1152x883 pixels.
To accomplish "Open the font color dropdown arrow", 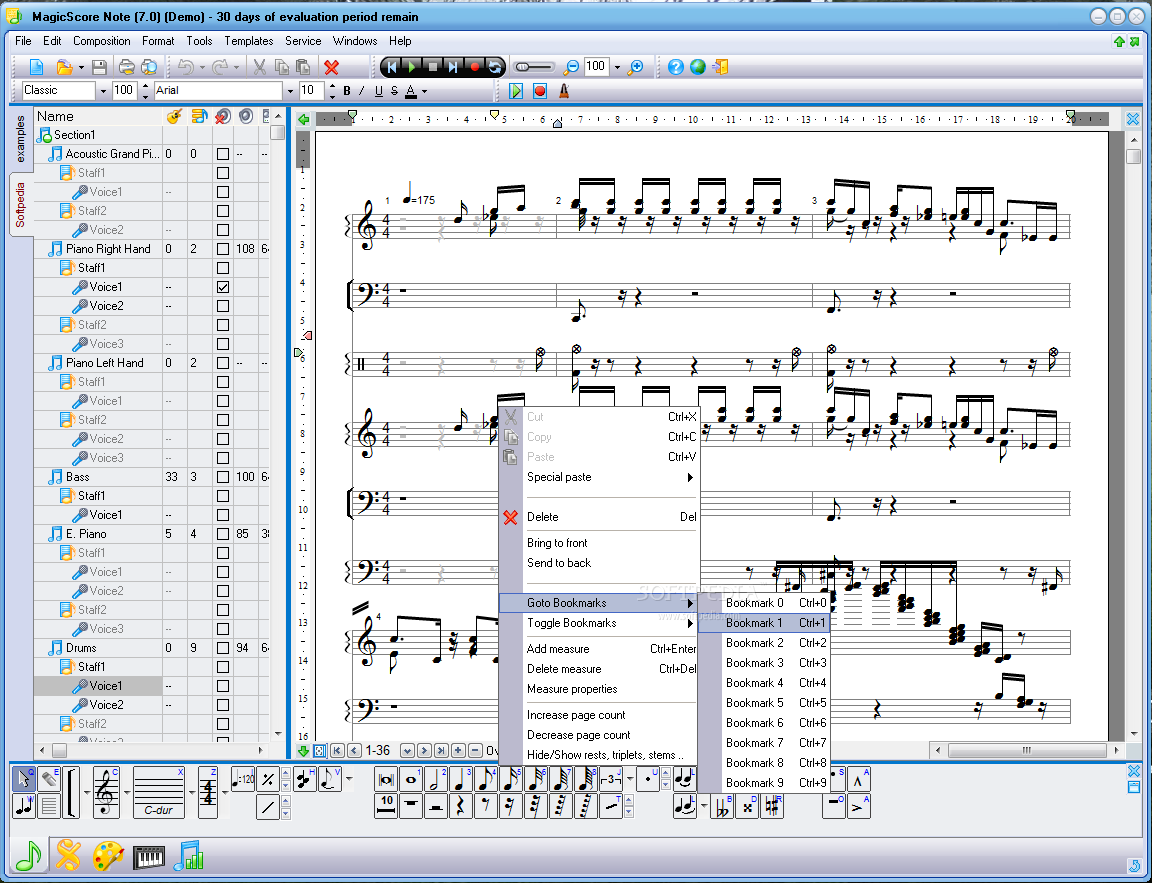I will (x=425, y=91).
